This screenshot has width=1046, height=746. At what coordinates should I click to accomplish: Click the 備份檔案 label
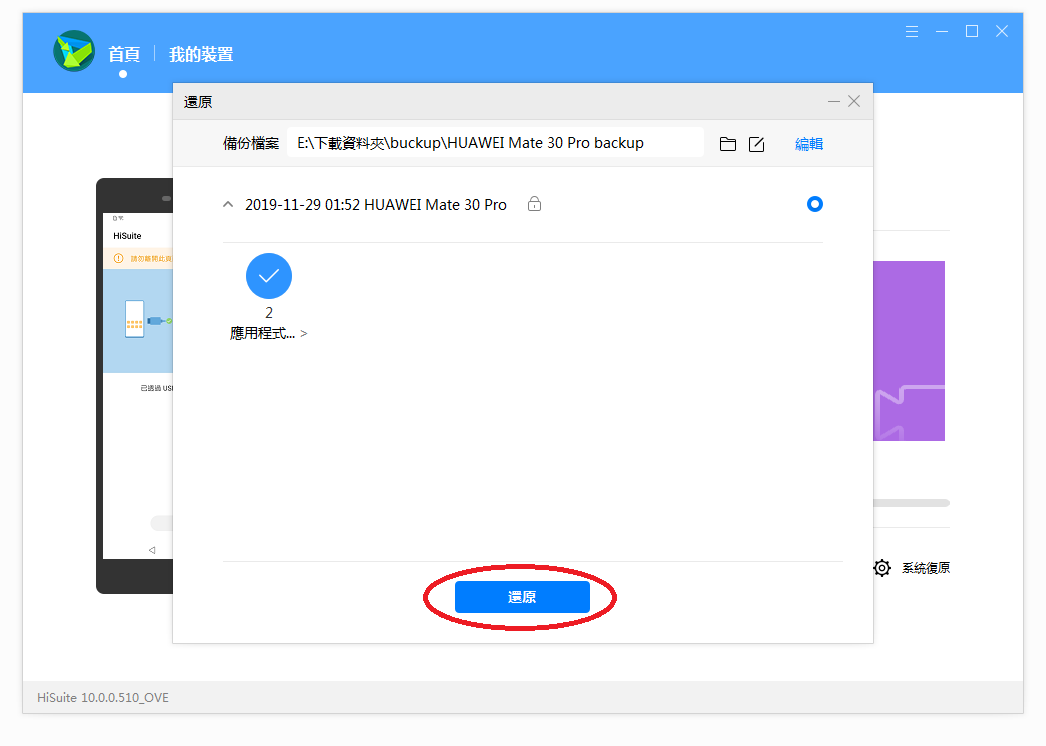(x=251, y=143)
